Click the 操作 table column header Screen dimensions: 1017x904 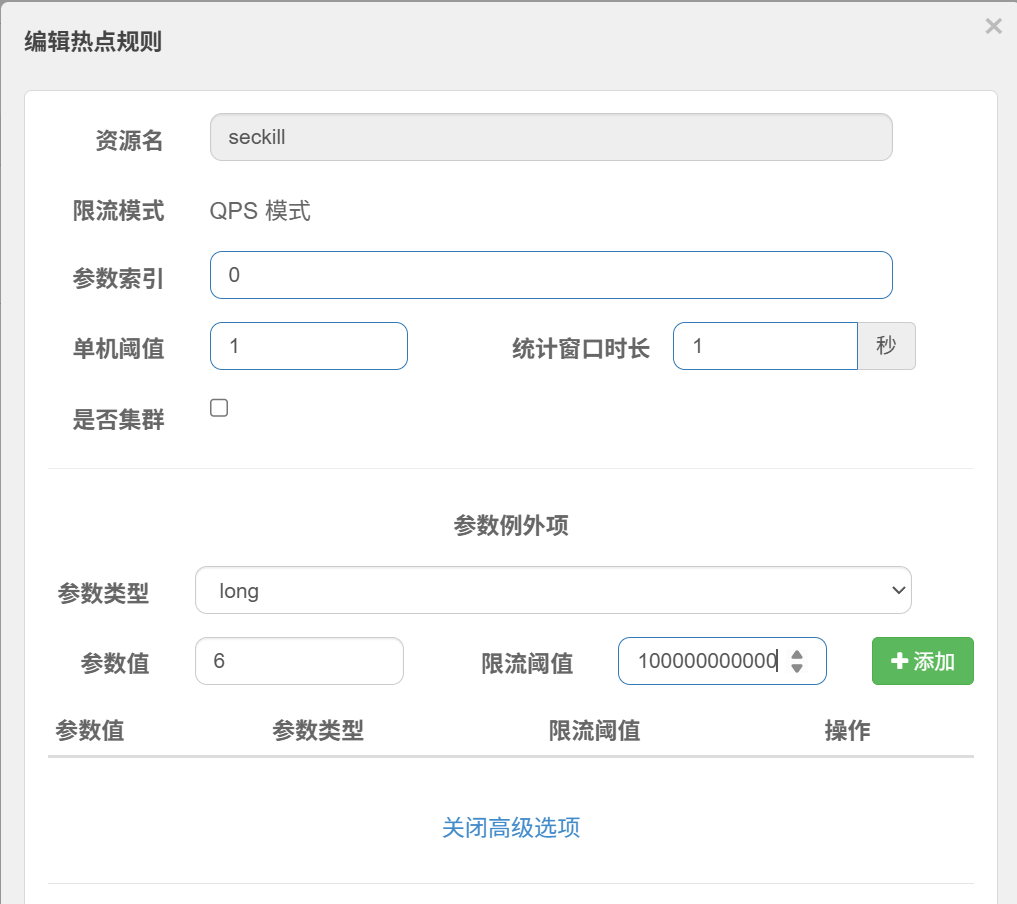(x=847, y=731)
